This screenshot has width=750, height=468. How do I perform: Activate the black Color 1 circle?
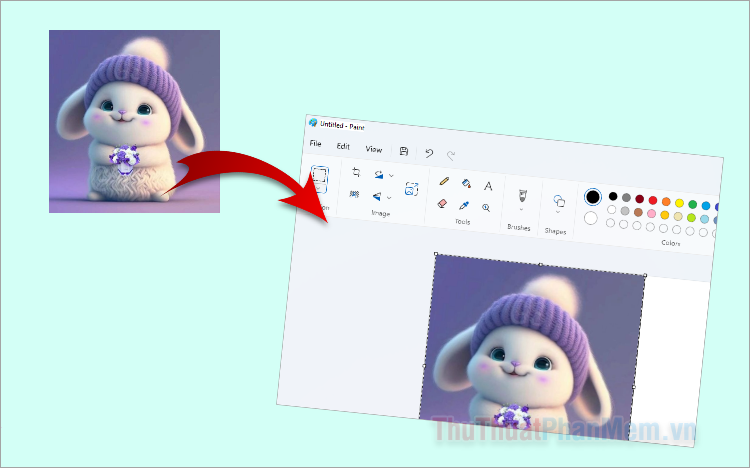tap(593, 197)
